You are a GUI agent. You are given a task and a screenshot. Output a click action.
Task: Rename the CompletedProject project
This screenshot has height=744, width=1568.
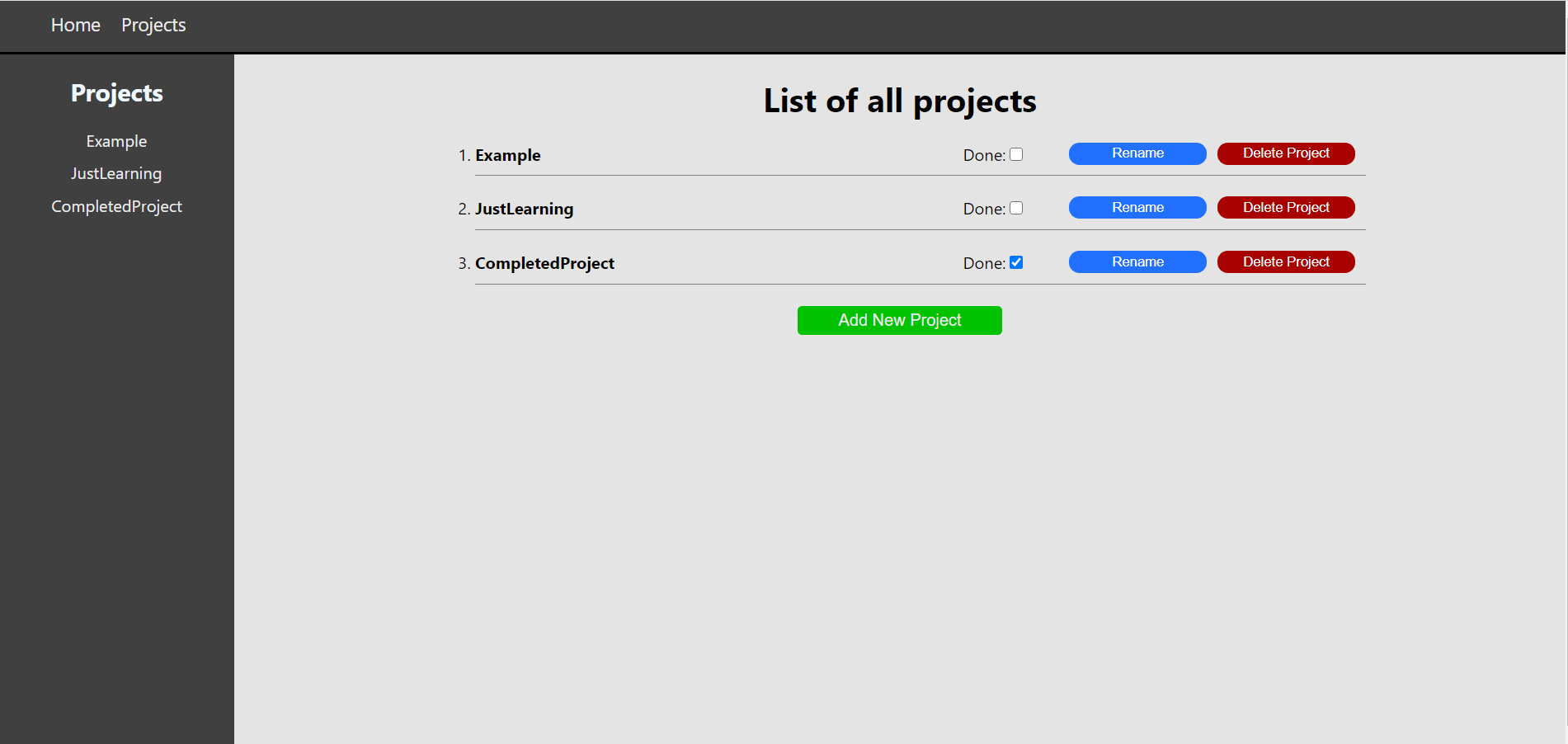(x=1137, y=261)
